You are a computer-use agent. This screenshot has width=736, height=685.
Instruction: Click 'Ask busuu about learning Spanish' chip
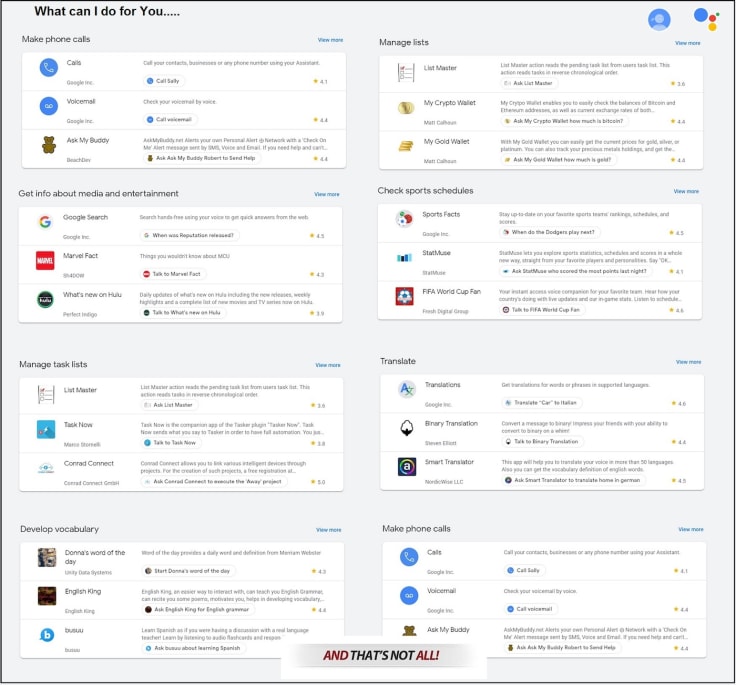click(x=194, y=648)
